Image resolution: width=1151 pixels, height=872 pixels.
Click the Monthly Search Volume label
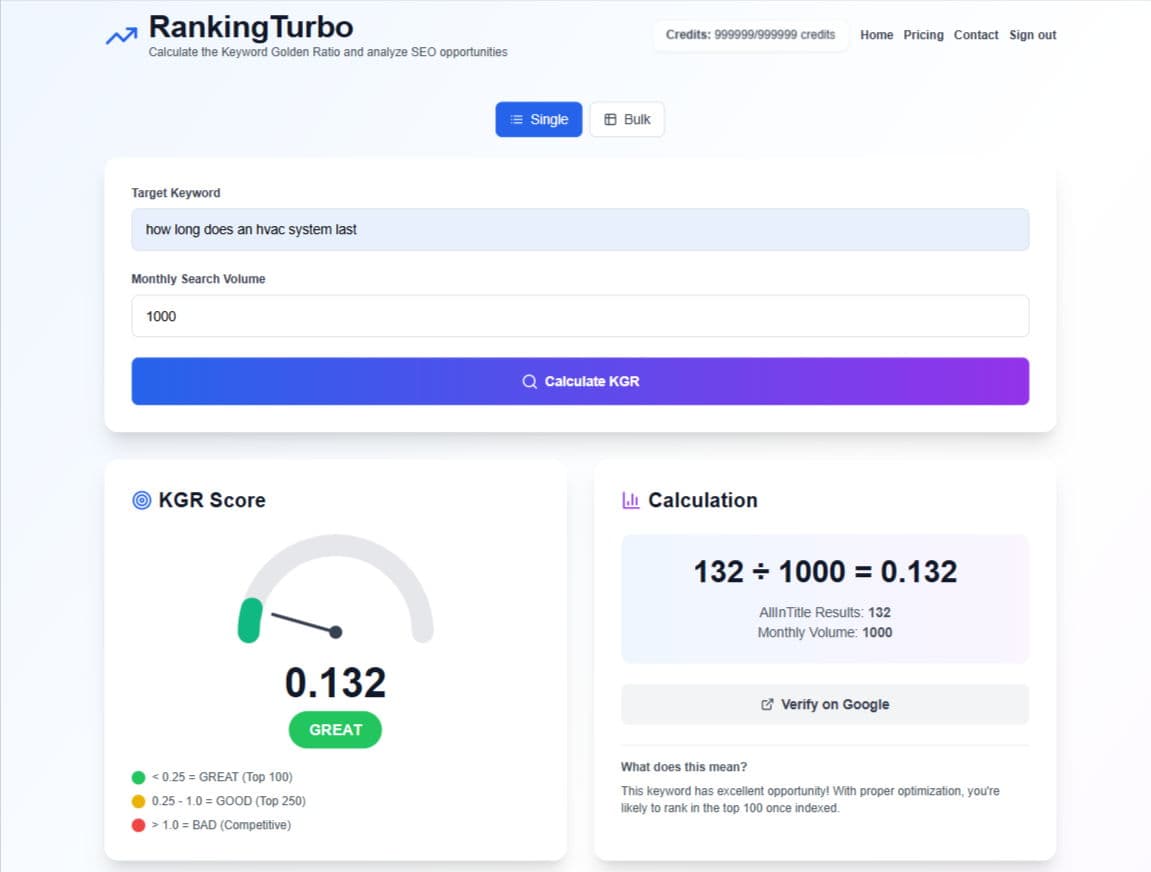pyautogui.click(x=198, y=279)
